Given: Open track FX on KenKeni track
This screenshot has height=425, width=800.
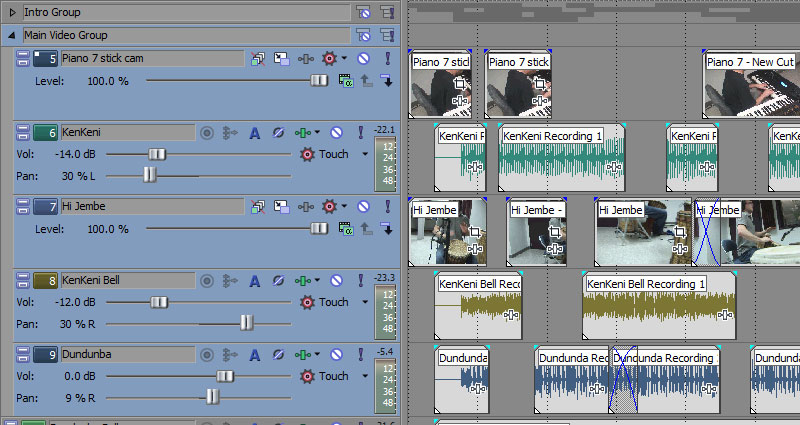Looking at the screenshot, I should point(303,133).
